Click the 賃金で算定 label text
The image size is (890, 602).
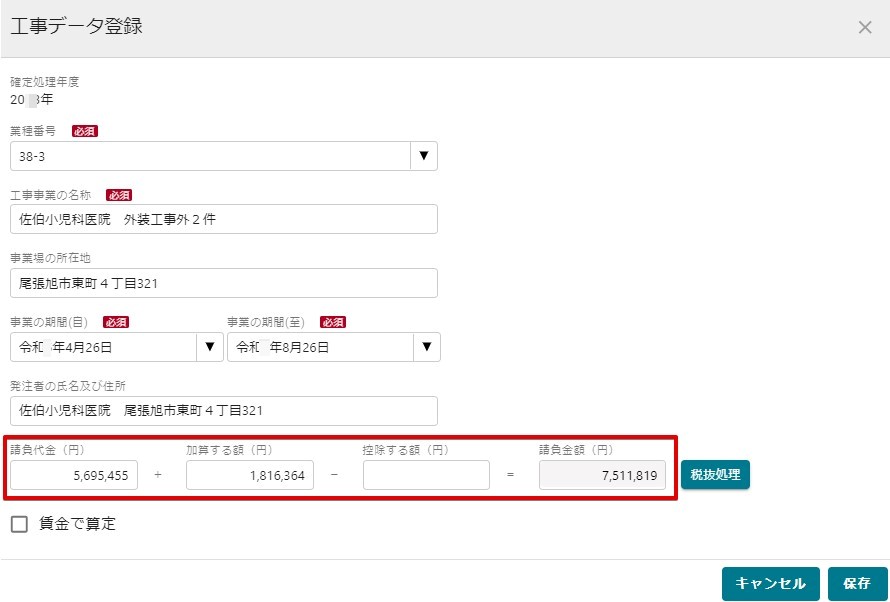point(77,524)
